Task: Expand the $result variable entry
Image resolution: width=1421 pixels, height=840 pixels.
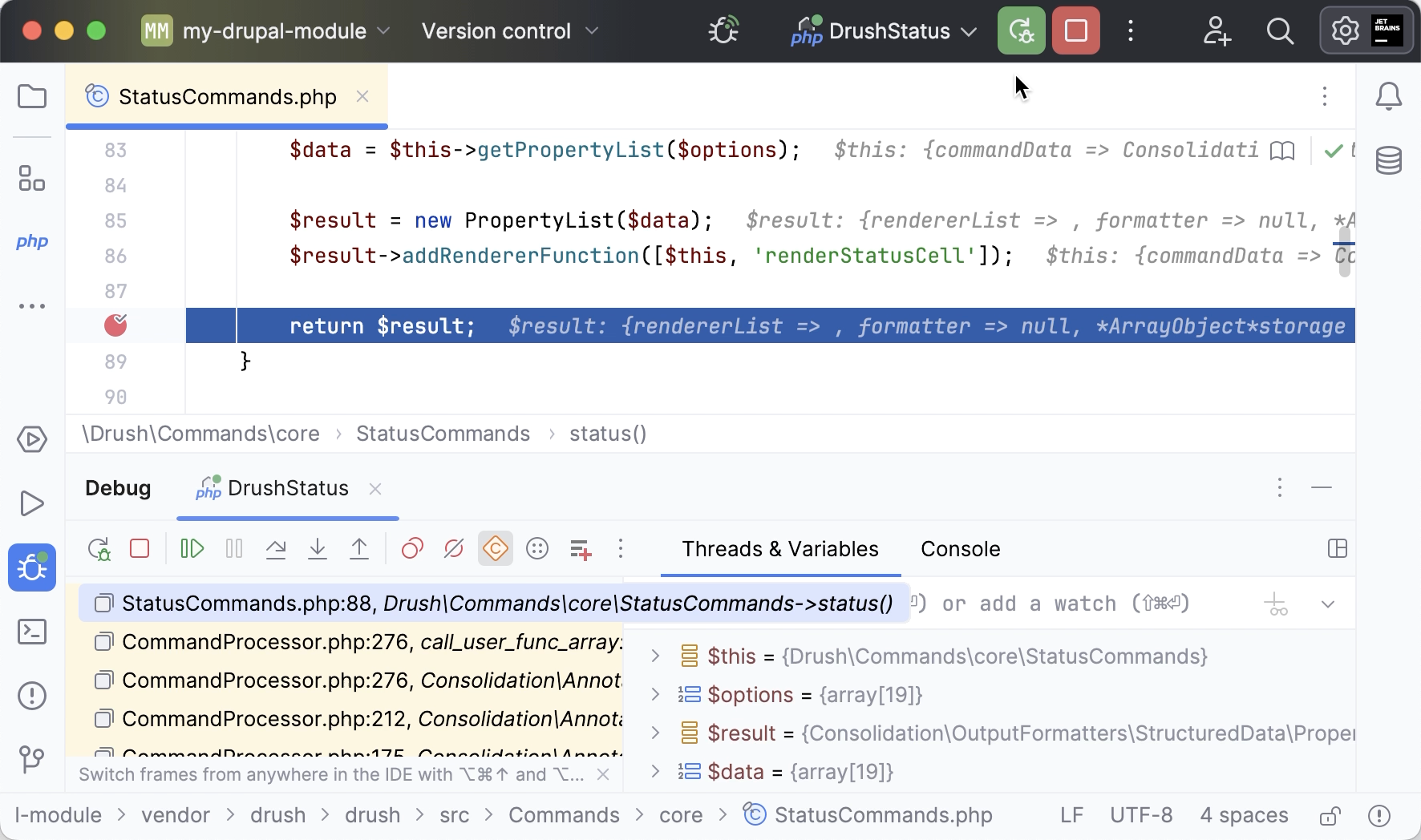Action: [655, 733]
